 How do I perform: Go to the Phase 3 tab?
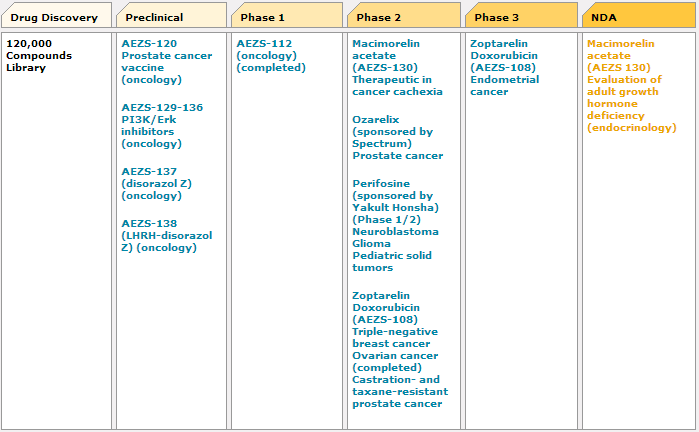click(497, 17)
